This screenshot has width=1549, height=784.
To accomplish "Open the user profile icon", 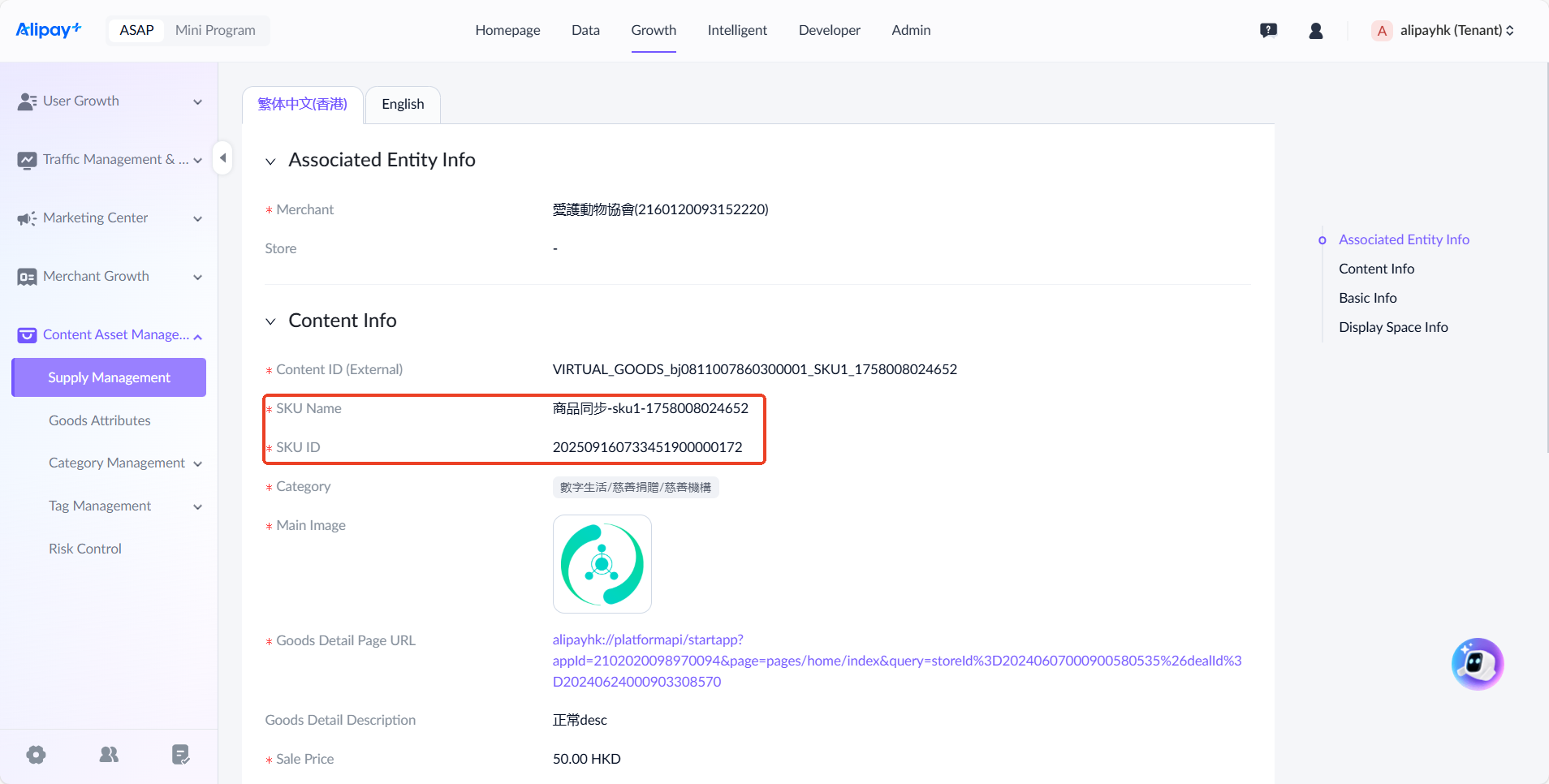I will (1316, 31).
